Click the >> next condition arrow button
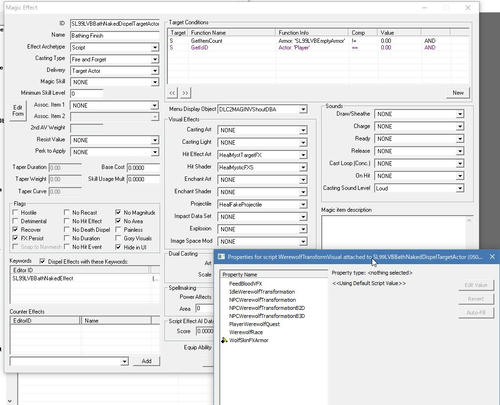The width and height of the screenshot is (500, 405). click(x=185, y=93)
